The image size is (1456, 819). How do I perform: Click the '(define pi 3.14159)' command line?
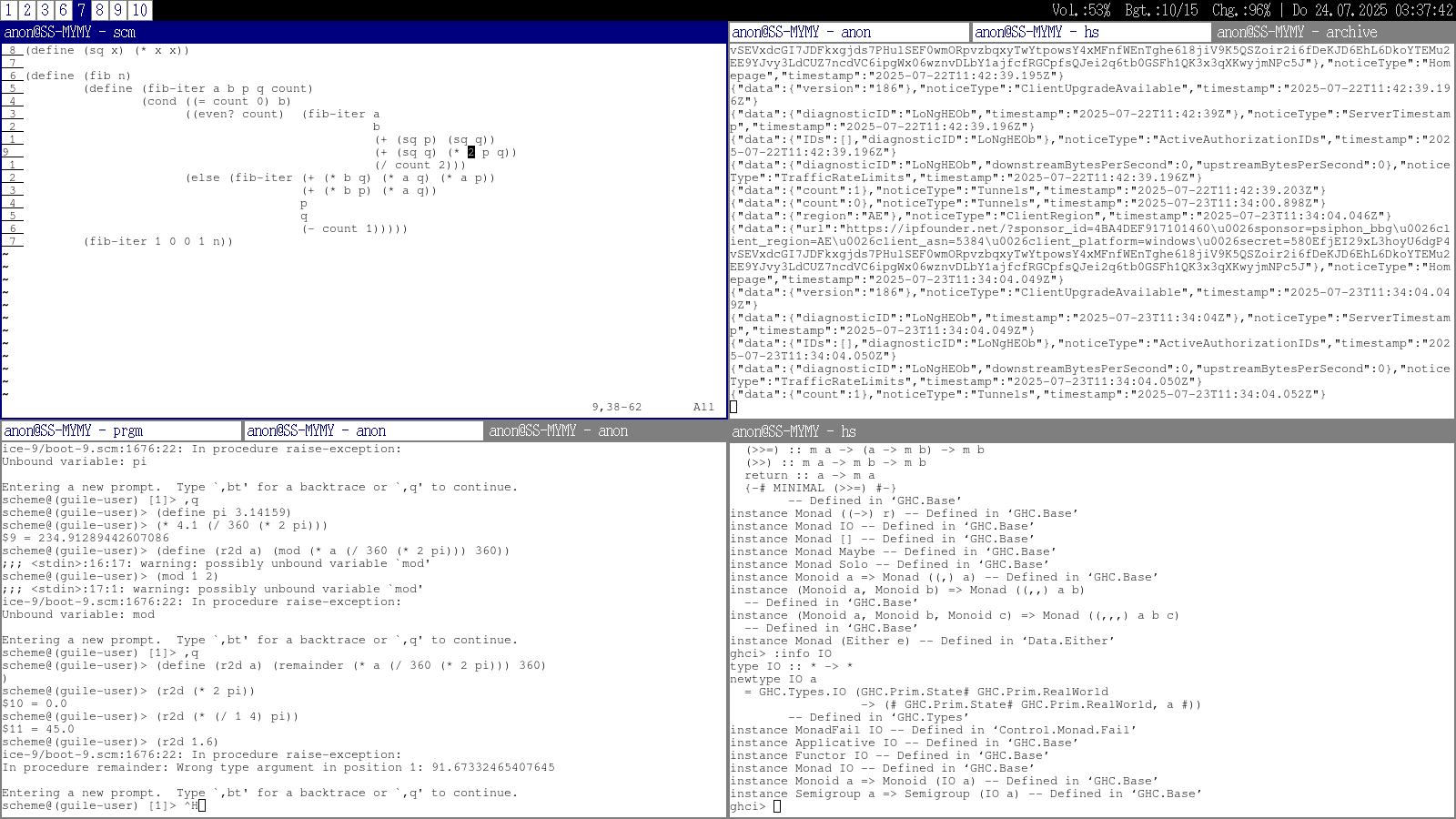click(147, 512)
